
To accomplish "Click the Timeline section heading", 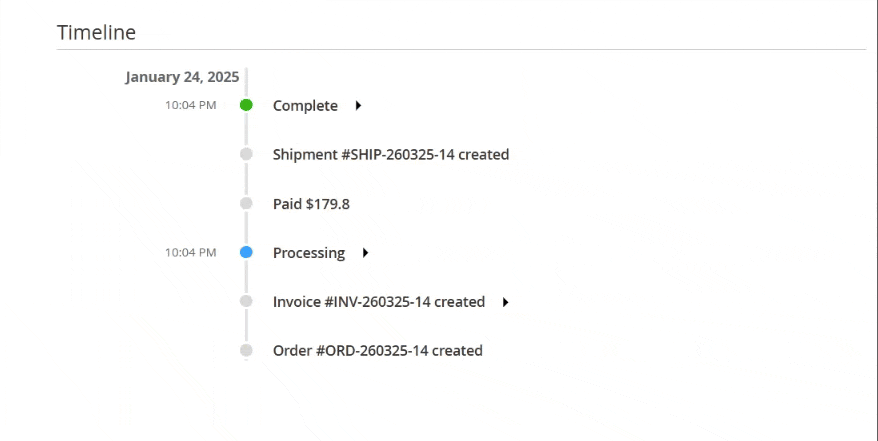I will point(96,32).
